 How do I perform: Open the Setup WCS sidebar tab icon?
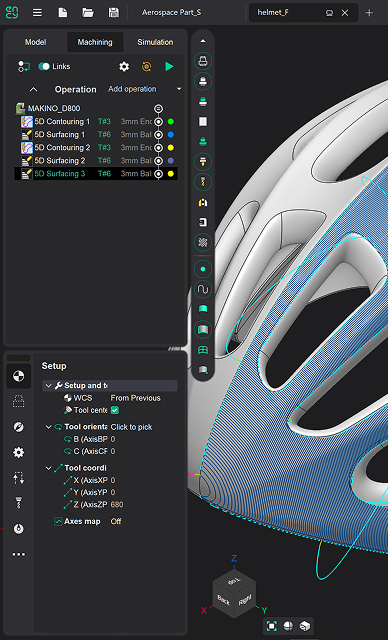(x=18, y=376)
